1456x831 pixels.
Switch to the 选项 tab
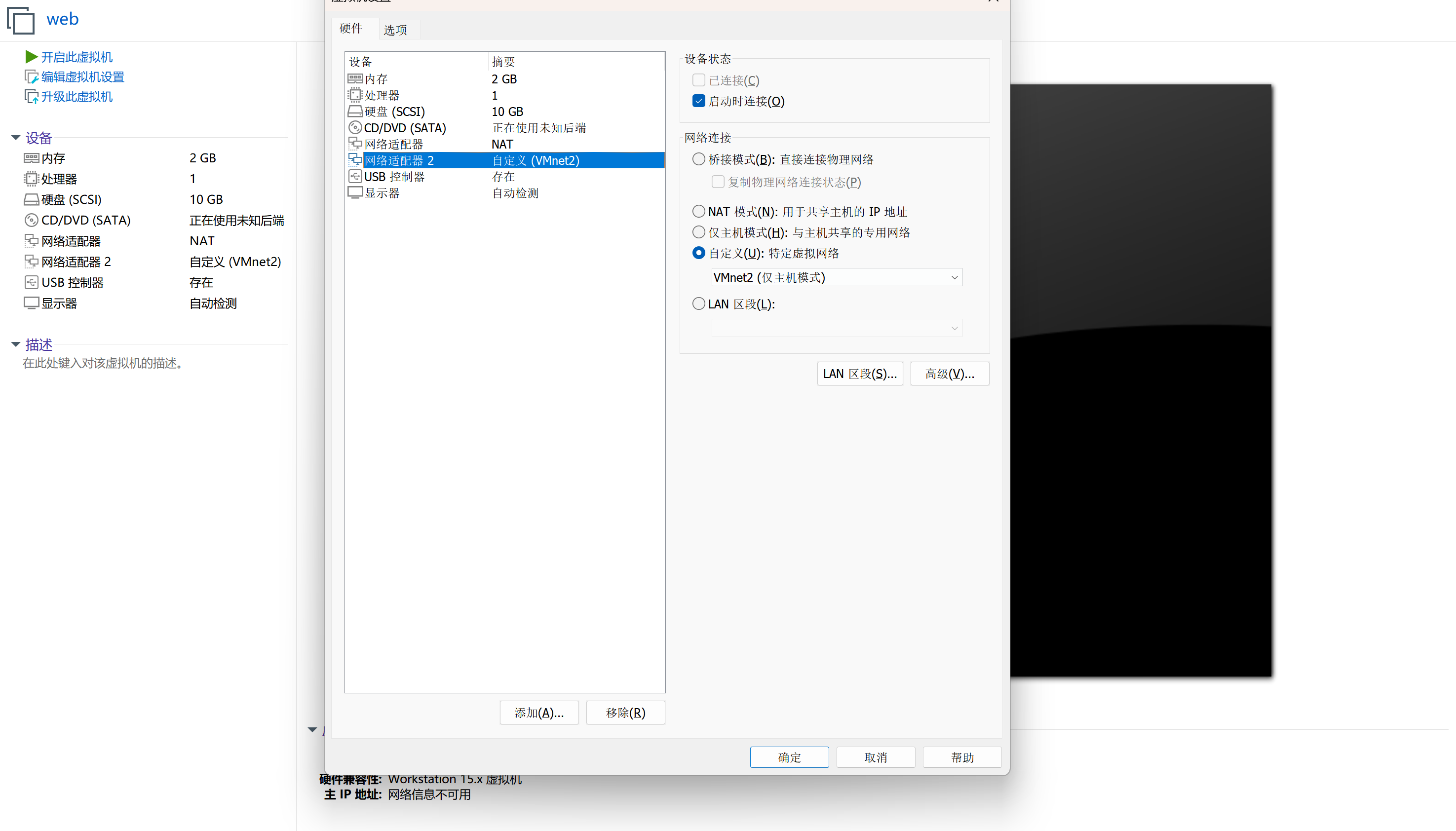395,30
